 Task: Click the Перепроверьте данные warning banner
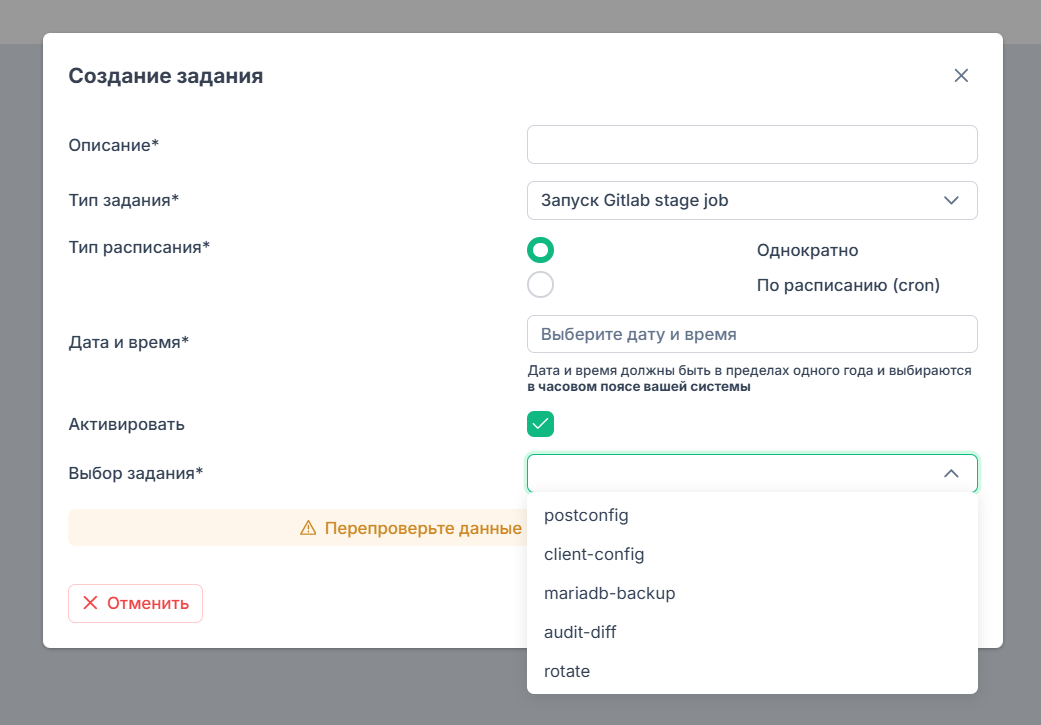[297, 528]
